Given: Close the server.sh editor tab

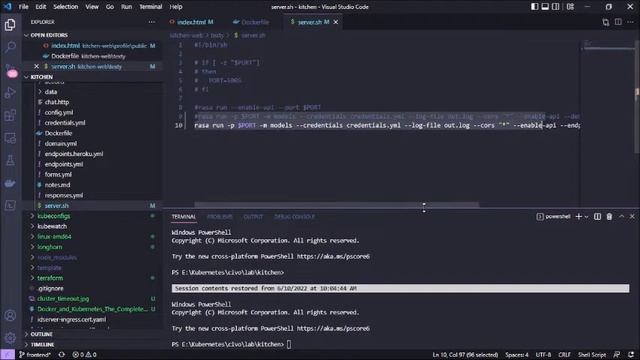Looking at the screenshot, I should [336, 22].
